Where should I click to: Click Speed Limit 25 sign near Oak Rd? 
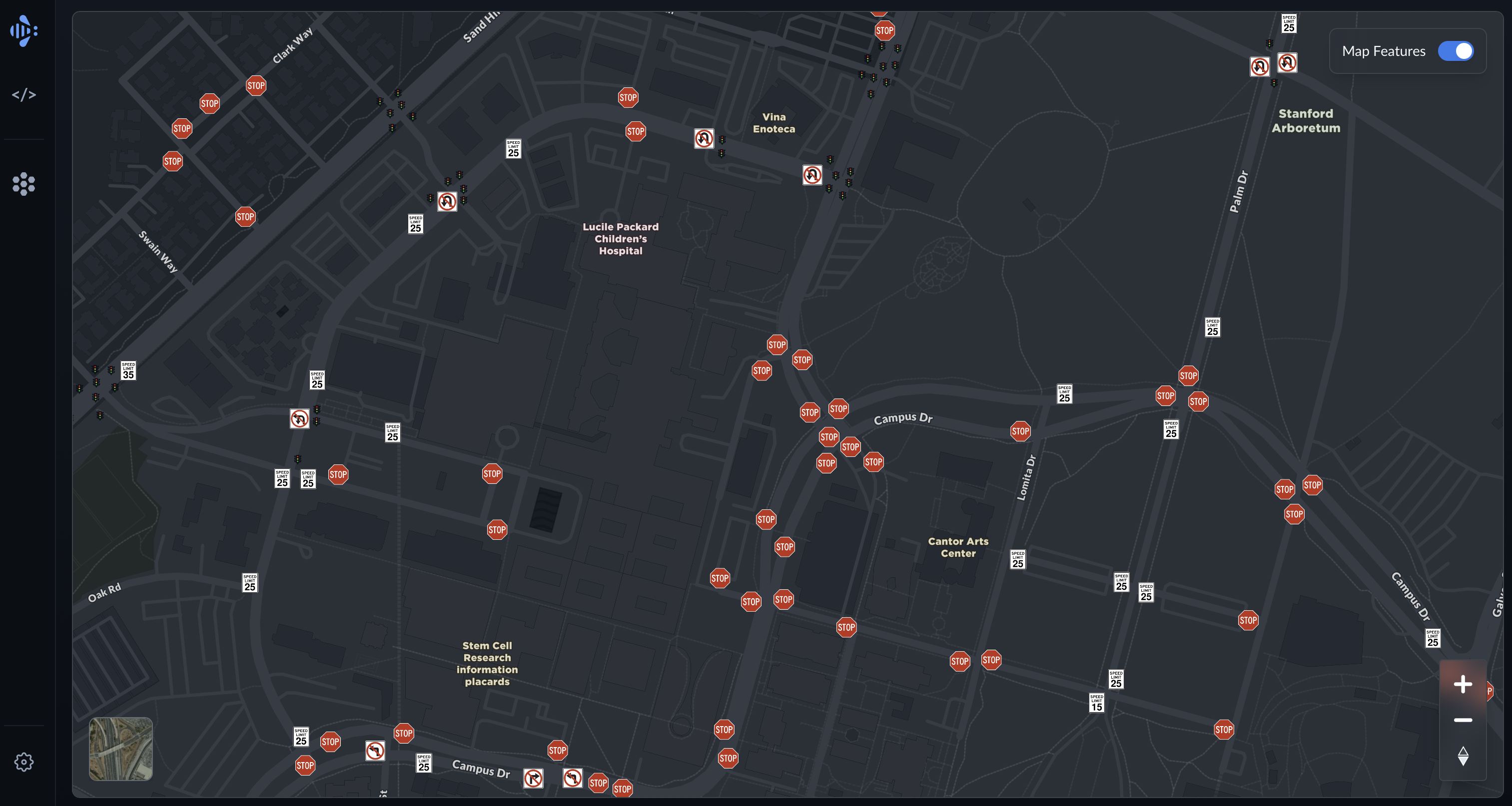(250, 582)
